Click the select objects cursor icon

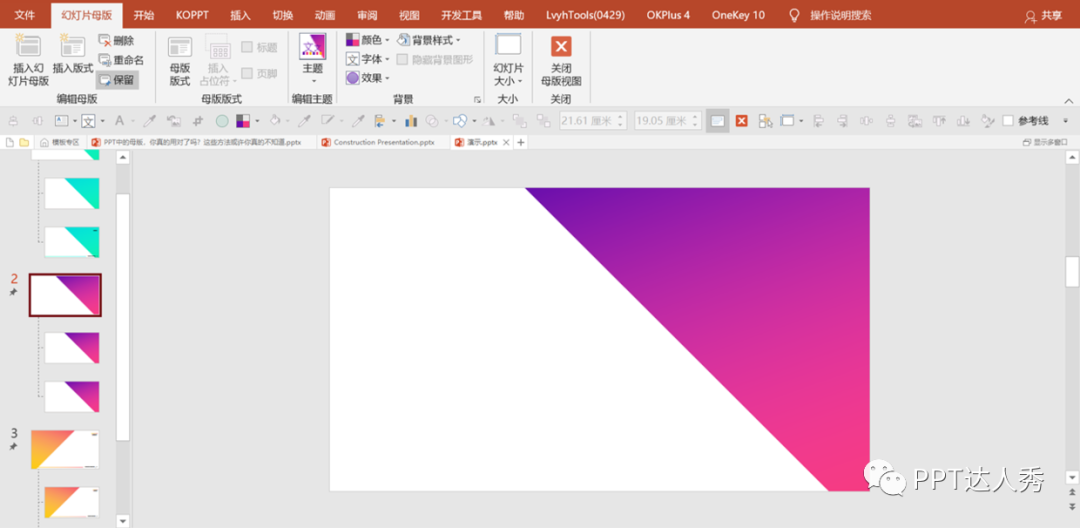(765, 121)
